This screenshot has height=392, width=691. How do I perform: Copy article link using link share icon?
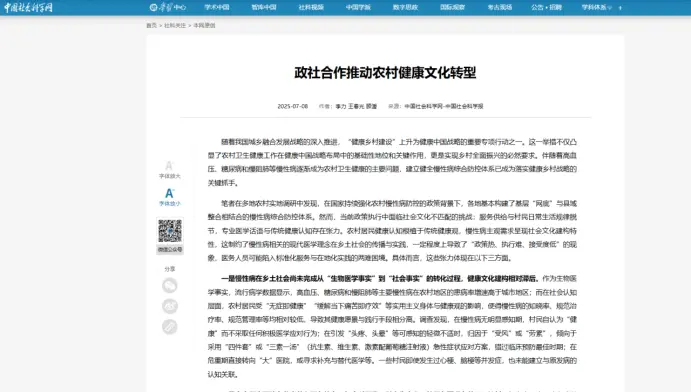point(170,326)
